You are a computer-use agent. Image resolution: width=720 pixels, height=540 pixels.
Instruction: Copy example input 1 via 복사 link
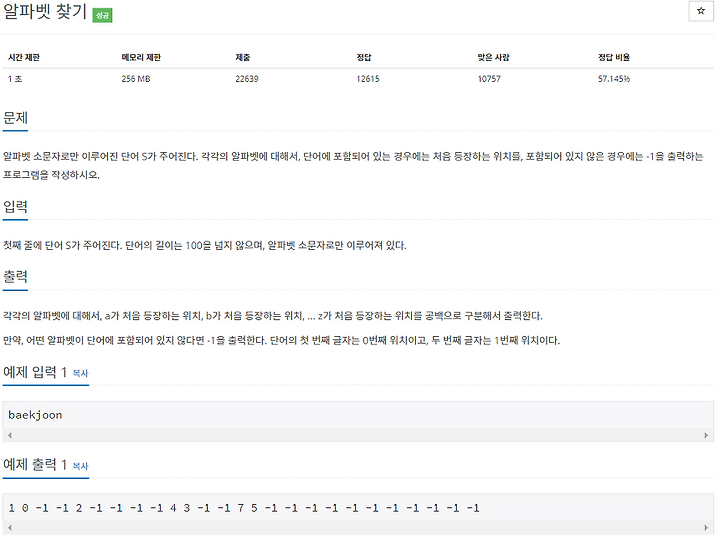point(80,373)
